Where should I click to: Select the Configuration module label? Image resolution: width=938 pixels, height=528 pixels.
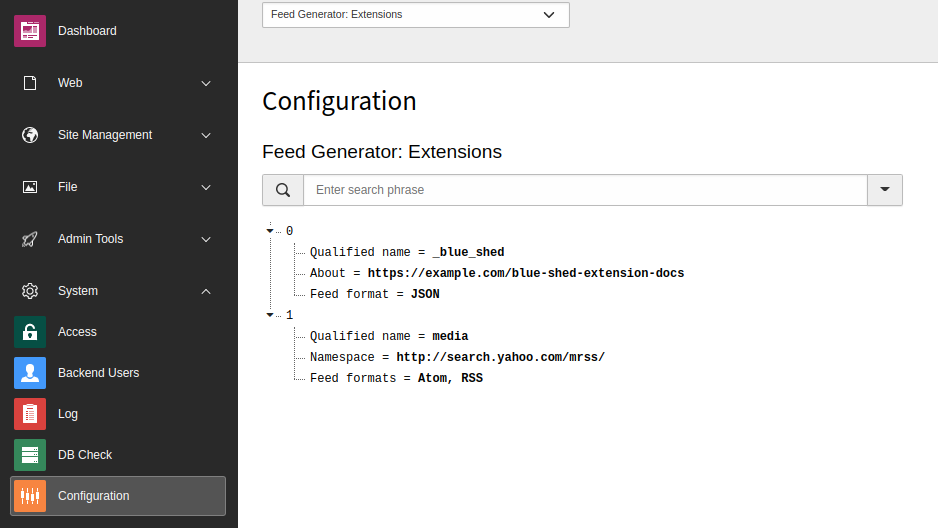tap(93, 496)
